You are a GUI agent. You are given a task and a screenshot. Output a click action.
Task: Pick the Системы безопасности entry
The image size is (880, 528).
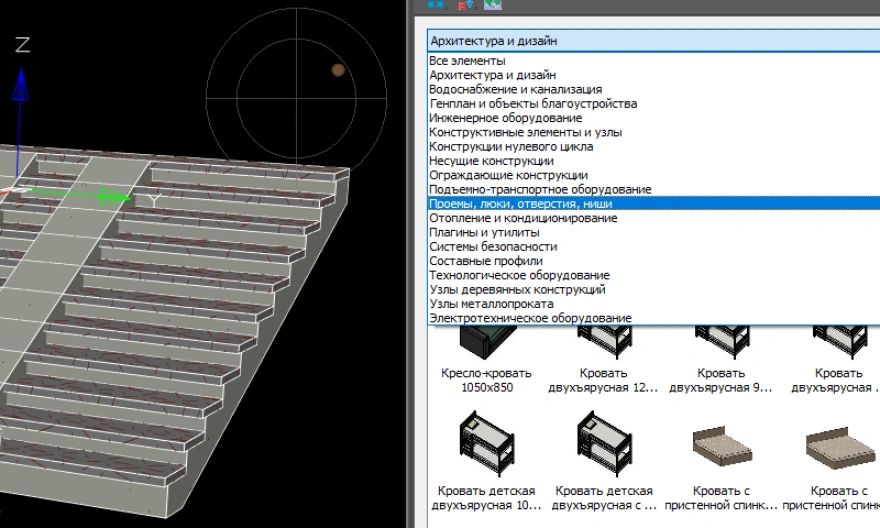pyautogui.click(x=493, y=246)
